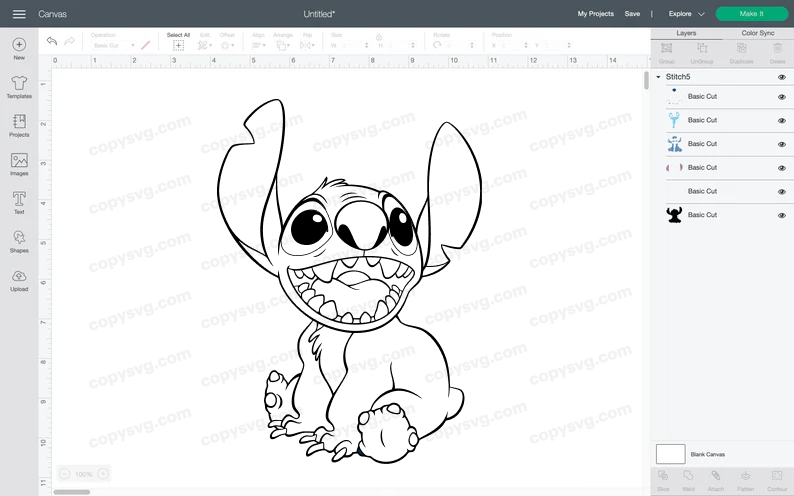Click the canvas vertical scrollbar
794x496 pixels.
pos(646,81)
